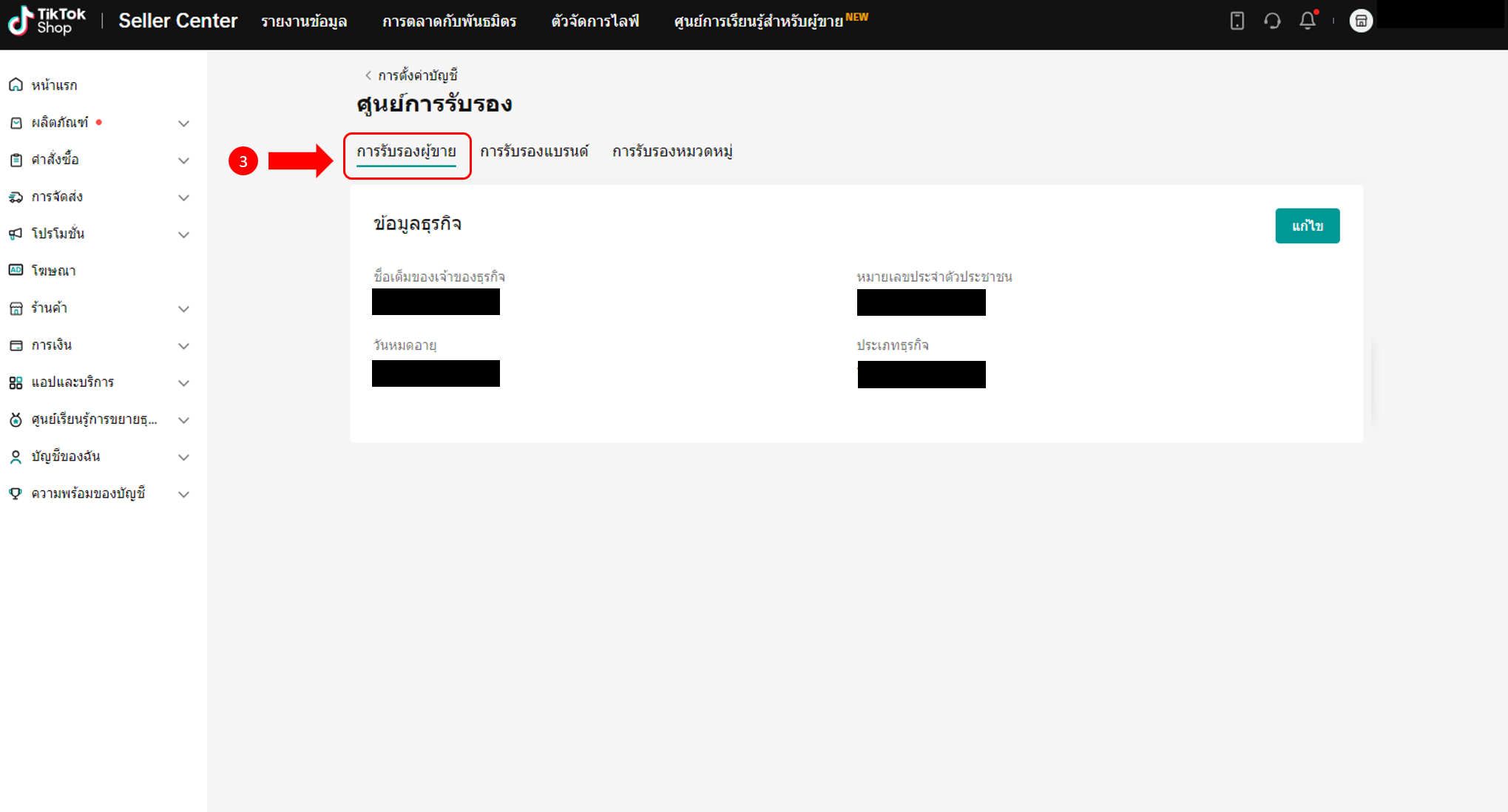Viewport: 1508px width, 812px height.
Task: Open the notifications bell icon
Action: pos(1307,21)
